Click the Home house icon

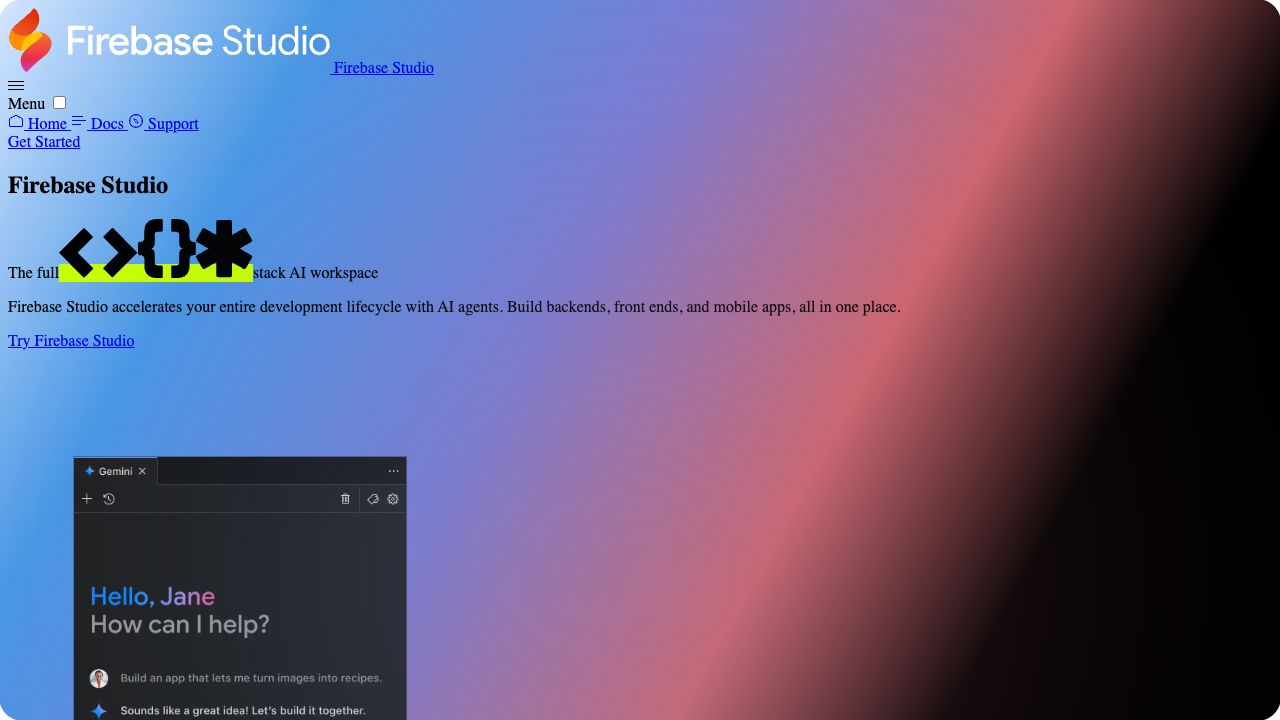16,122
